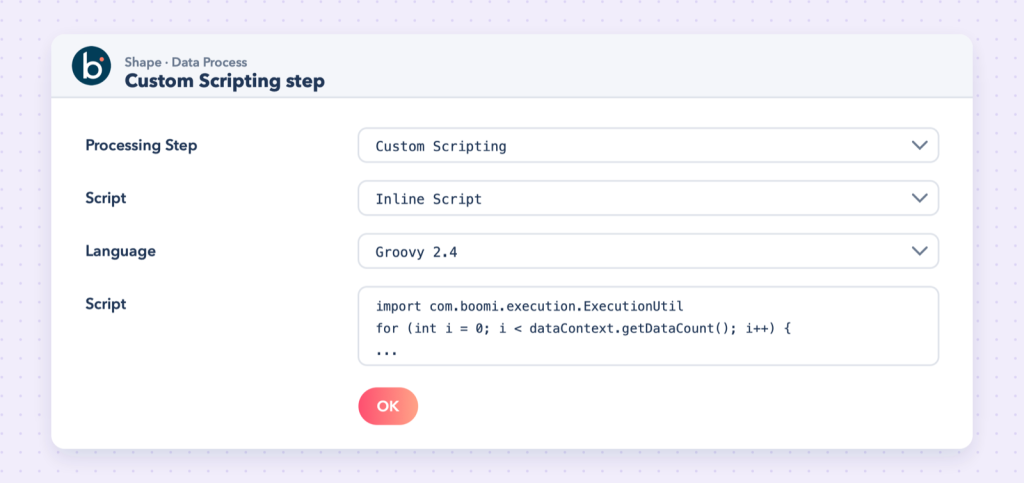Viewport: 1024px width, 483px height.
Task: Open the Inline Script dropdown
Action: [648, 198]
